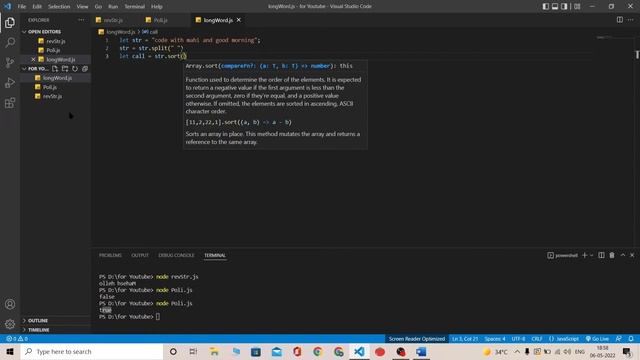Viewport: 640px width, 360px height.
Task: Switch to the Debug Console tab
Action: click(176, 255)
